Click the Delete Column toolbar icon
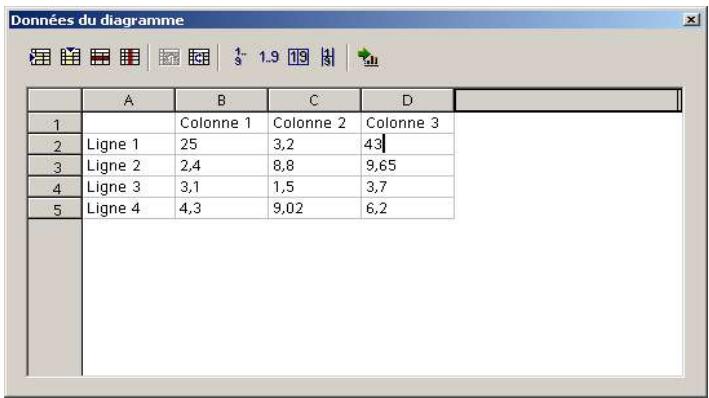The image size is (709, 398). coord(130,57)
